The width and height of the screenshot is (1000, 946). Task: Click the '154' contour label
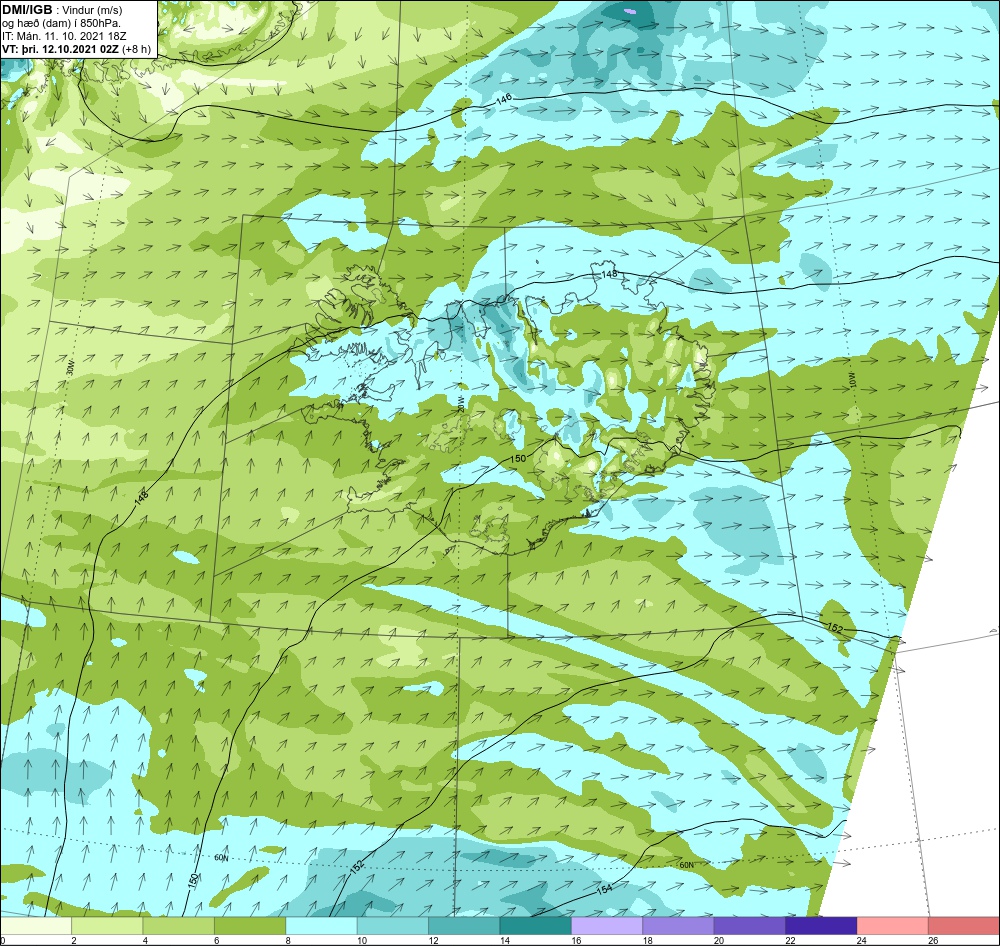(x=603, y=889)
